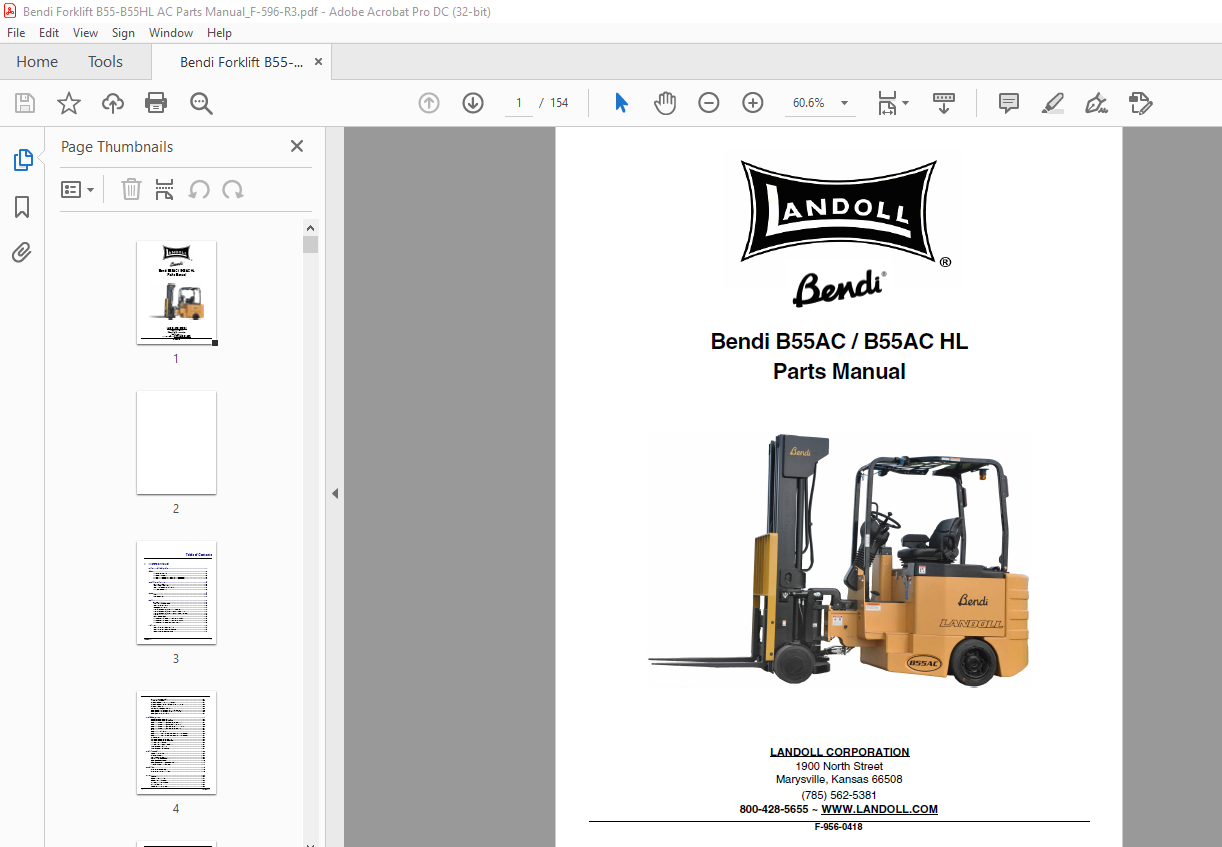Image resolution: width=1222 pixels, height=847 pixels.
Task: Click the F-956-0418 footer text
Action: point(838,827)
